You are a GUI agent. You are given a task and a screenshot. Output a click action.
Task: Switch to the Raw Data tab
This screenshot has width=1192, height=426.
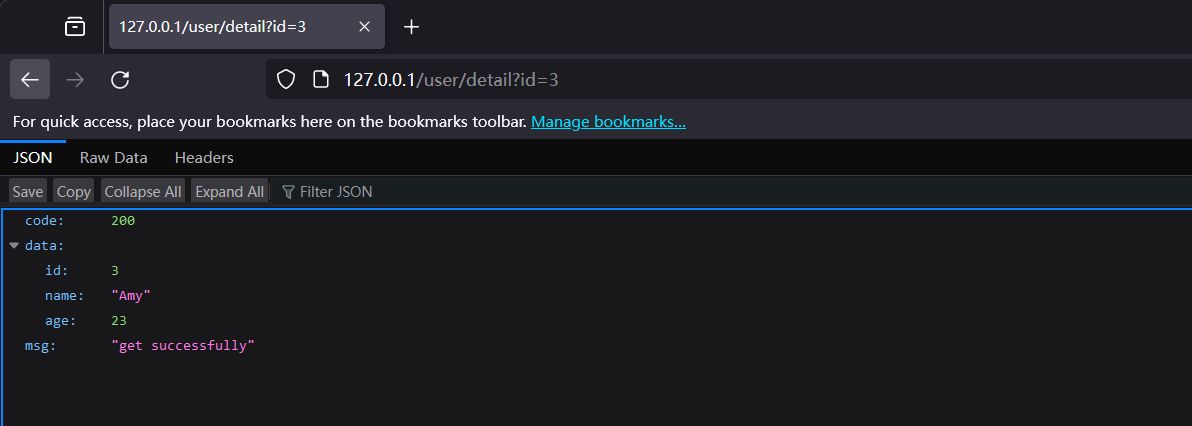pos(113,157)
